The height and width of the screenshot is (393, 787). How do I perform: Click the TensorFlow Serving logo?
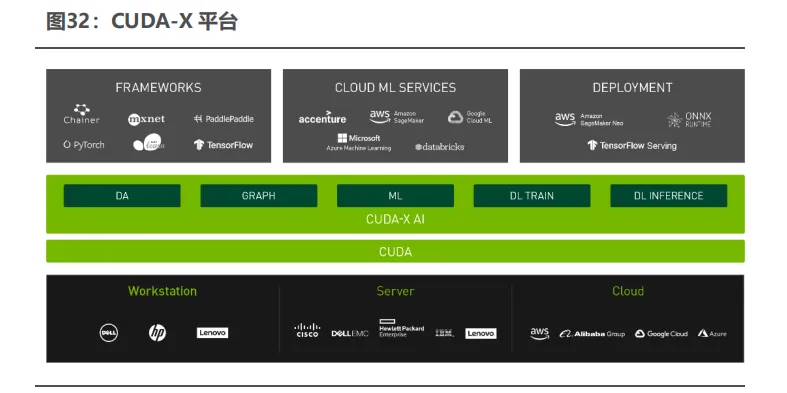[632, 146]
